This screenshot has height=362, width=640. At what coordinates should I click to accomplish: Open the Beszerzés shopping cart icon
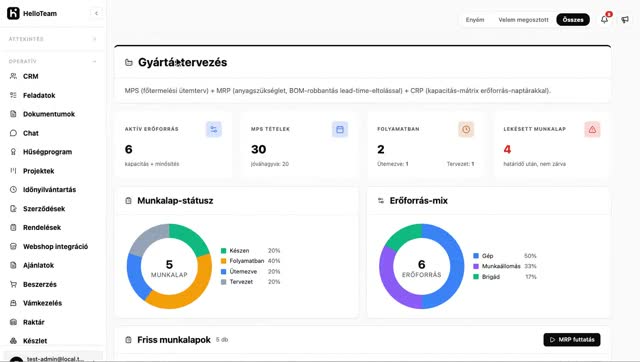coord(13,284)
